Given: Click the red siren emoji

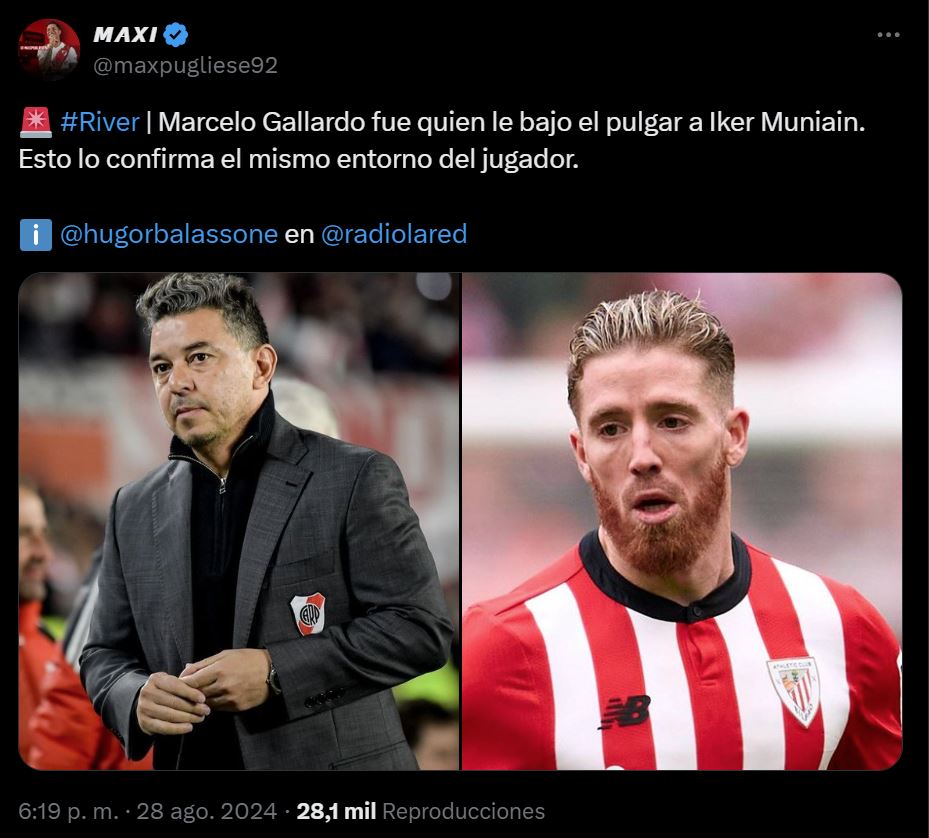Looking at the screenshot, I should pos(36,122).
